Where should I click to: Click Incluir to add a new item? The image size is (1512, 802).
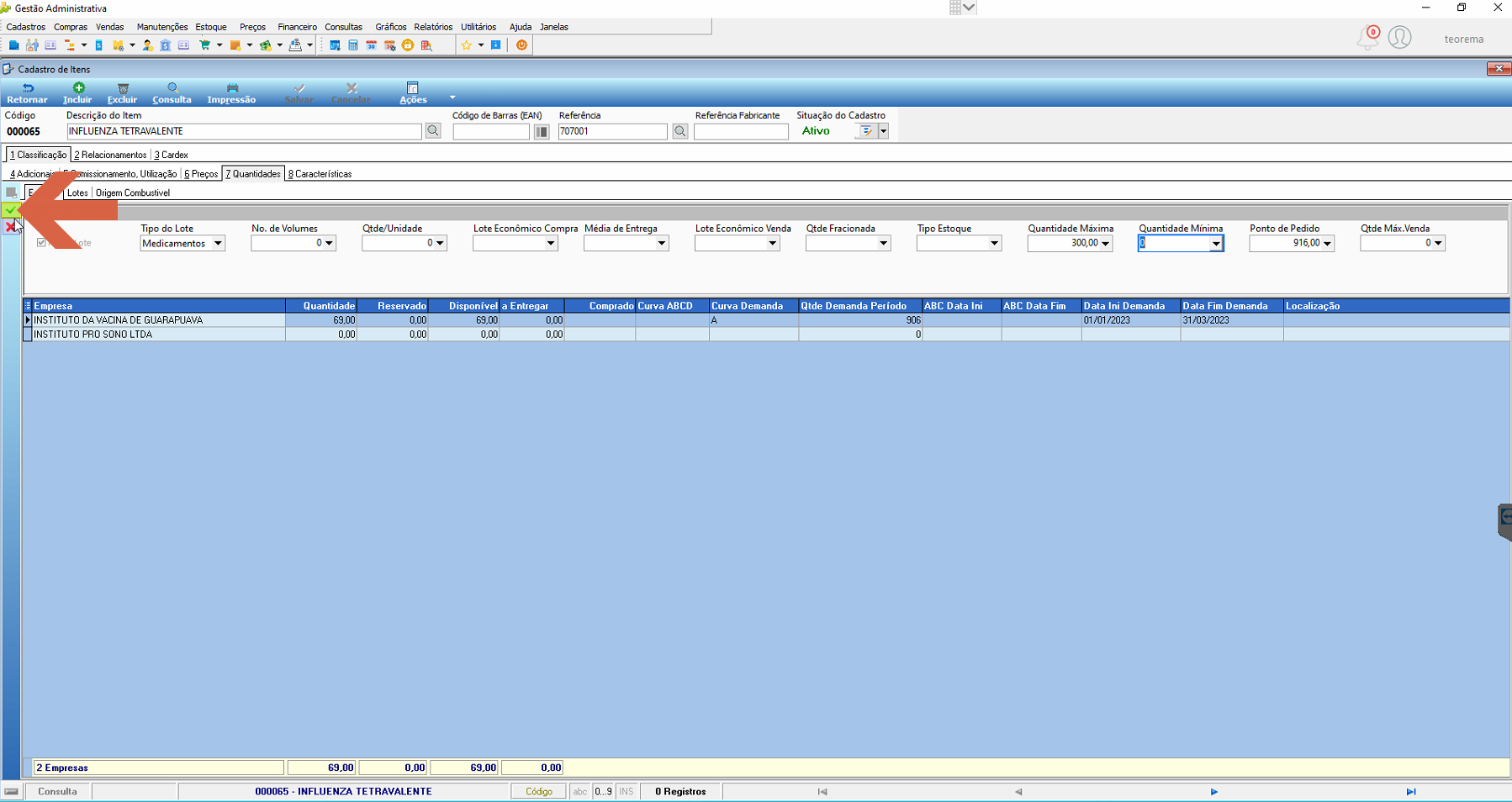click(77, 93)
